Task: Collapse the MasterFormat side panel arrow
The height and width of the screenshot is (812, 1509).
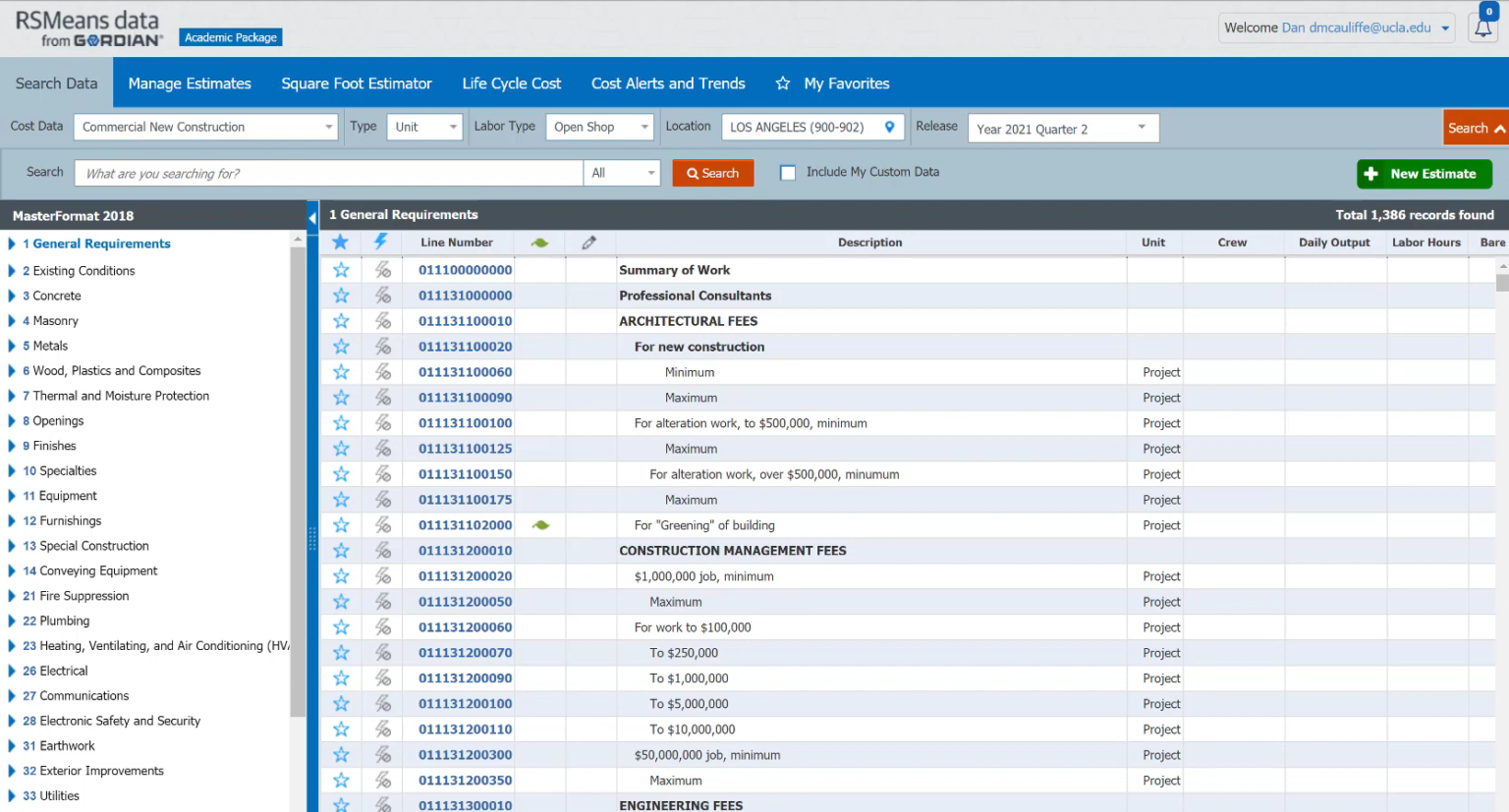Action: (x=312, y=217)
